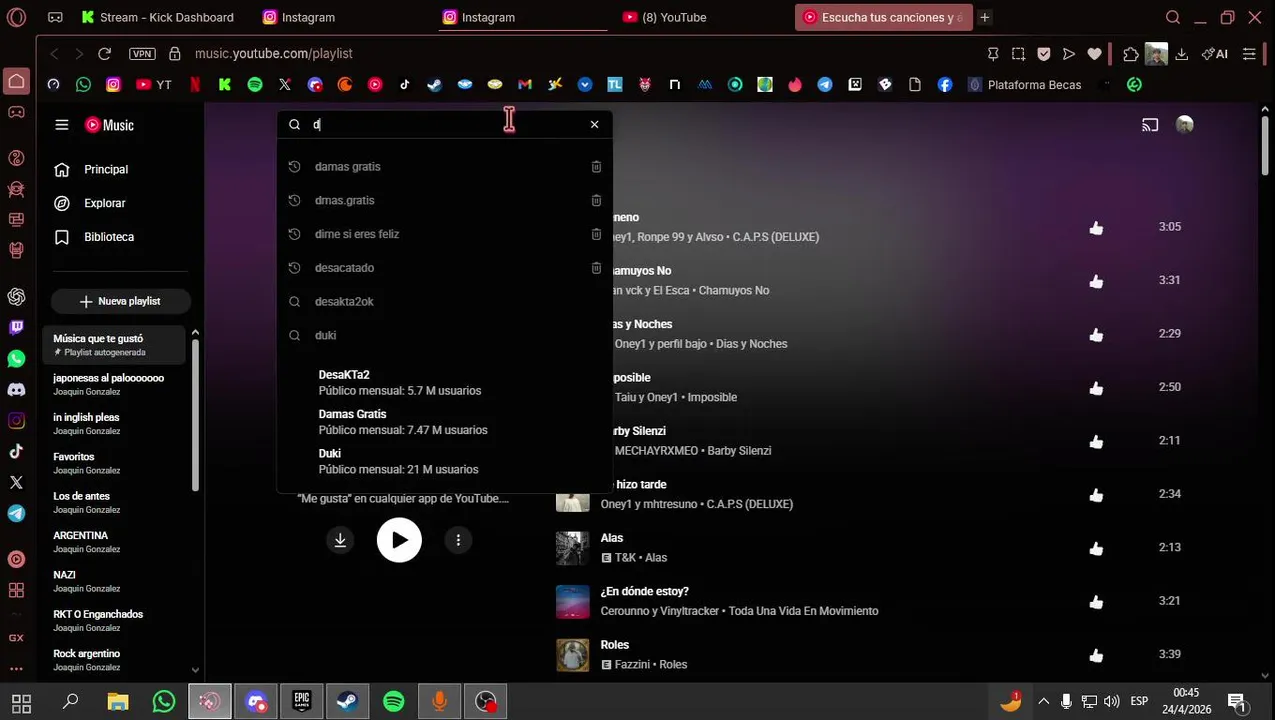Open the 'Los de antes' playlist
The height and width of the screenshot is (720, 1275).
click(114, 502)
